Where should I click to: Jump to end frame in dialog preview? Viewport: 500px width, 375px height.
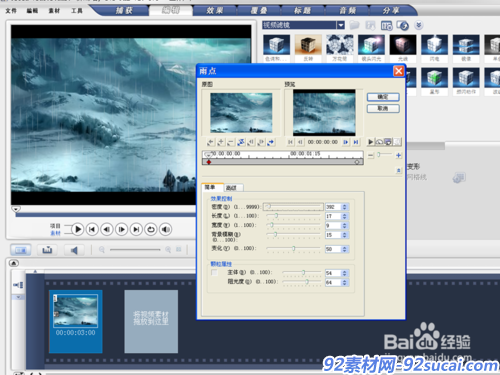[356, 142]
